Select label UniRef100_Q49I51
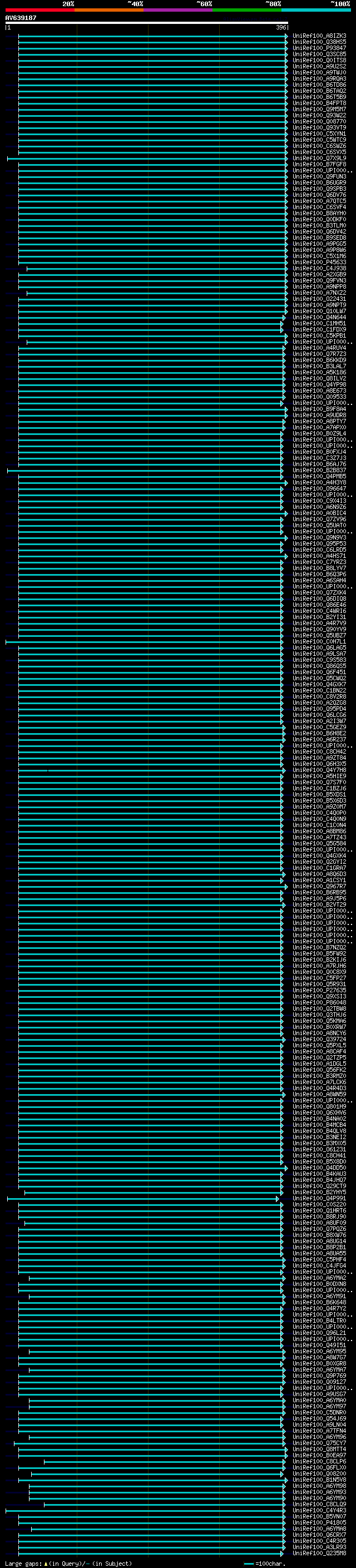The width and height of the screenshot is (356, 1568). (319, 1345)
